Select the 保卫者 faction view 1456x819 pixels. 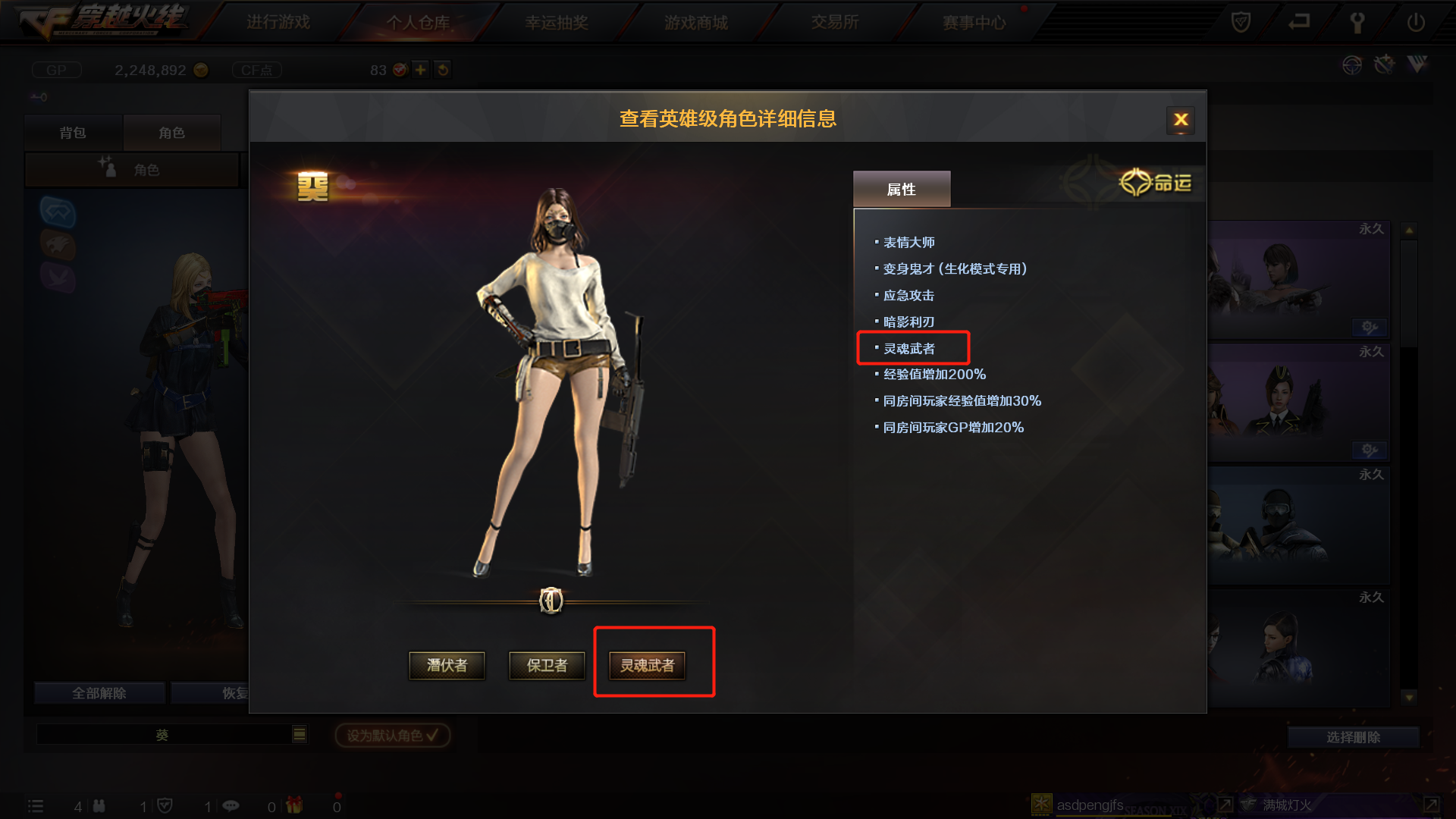[x=547, y=665]
